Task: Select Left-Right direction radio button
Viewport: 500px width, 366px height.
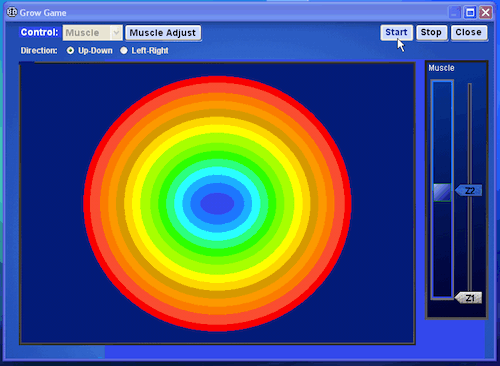Action: [x=124, y=51]
